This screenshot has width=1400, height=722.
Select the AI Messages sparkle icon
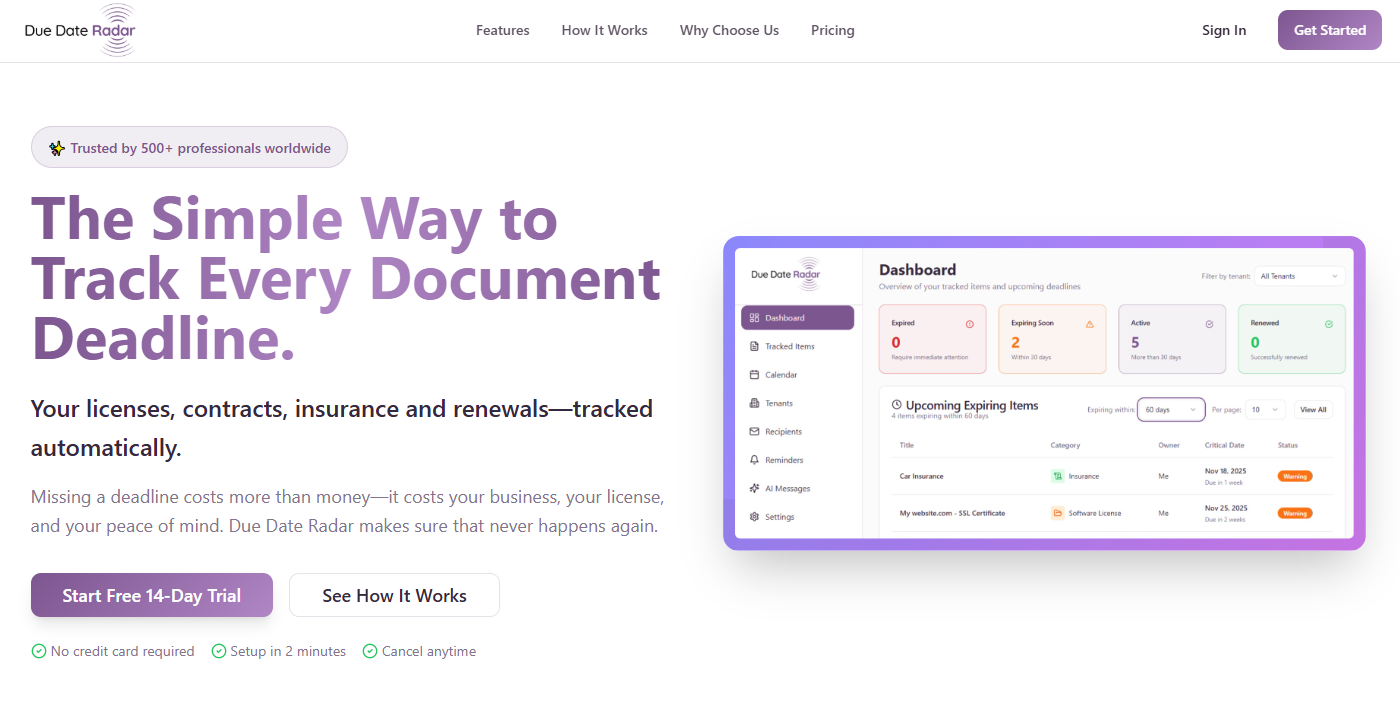[x=754, y=488]
